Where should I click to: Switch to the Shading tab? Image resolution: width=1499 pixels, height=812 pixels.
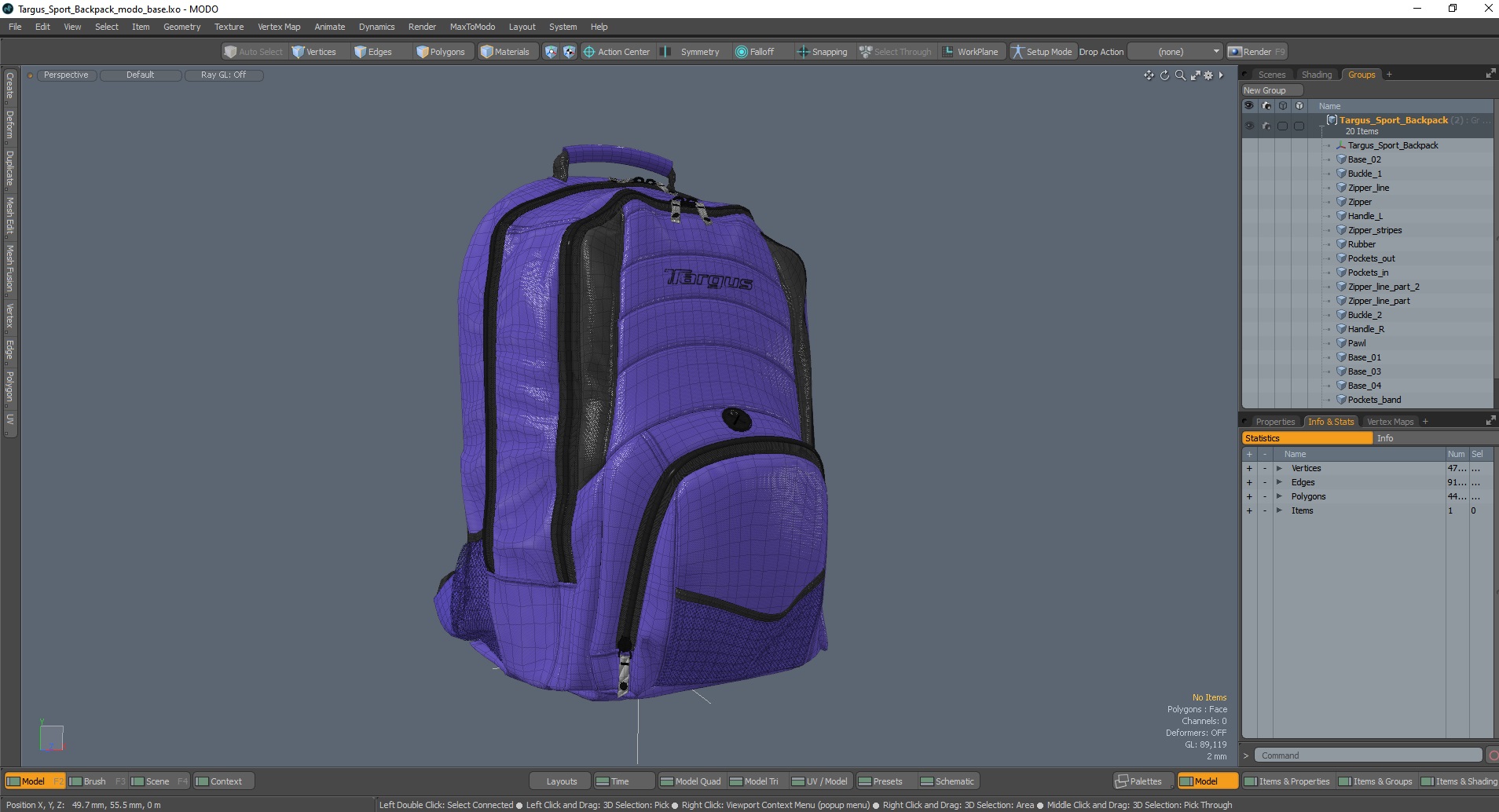click(x=1317, y=75)
